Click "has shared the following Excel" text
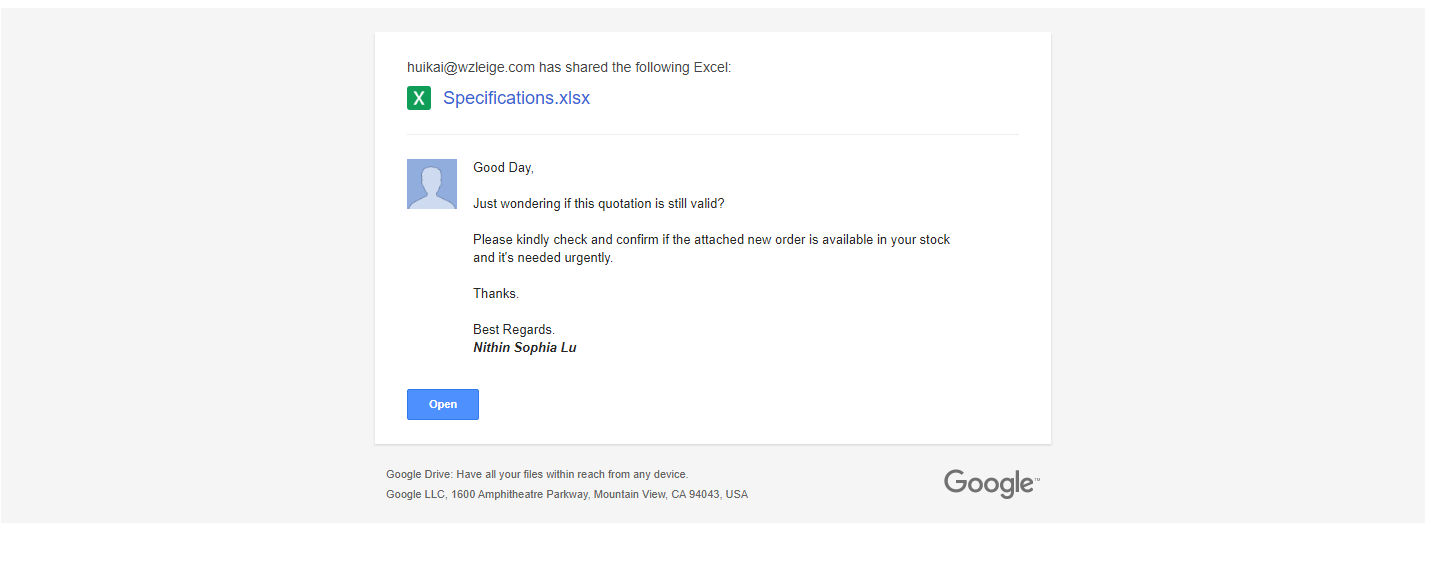The image size is (1432, 581). coord(635,67)
